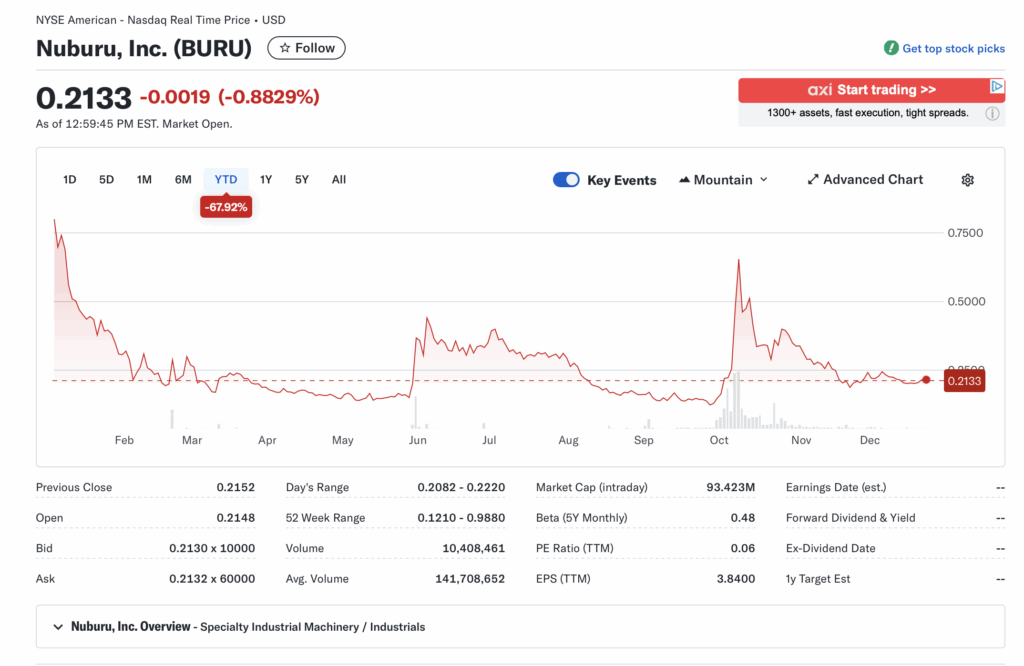Click the Advanced Chart icon
Viewport: 1024px width, 666px height.
[813, 179]
